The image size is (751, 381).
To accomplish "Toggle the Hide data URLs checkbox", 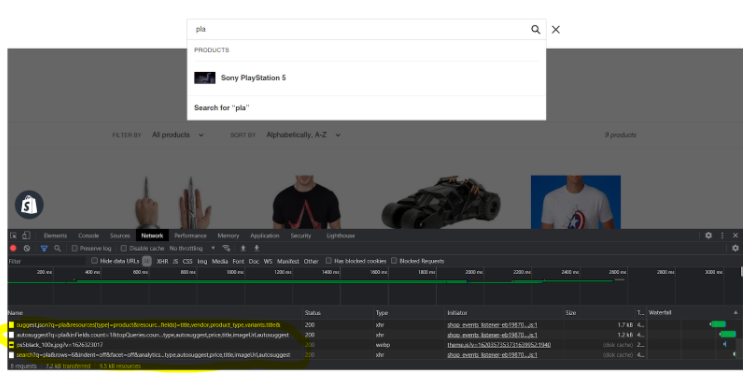I will (x=94, y=261).
